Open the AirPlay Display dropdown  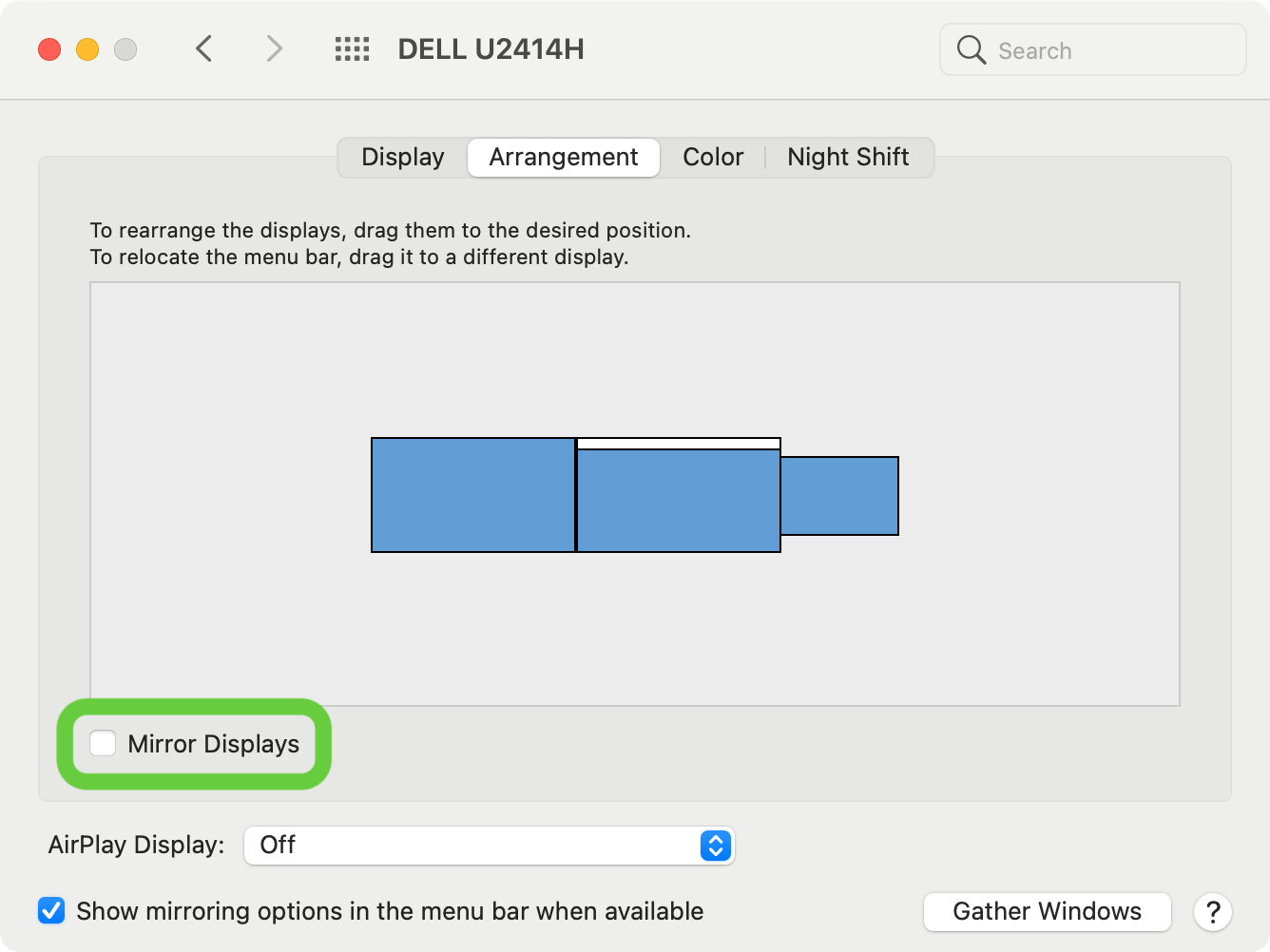[x=489, y=845]
